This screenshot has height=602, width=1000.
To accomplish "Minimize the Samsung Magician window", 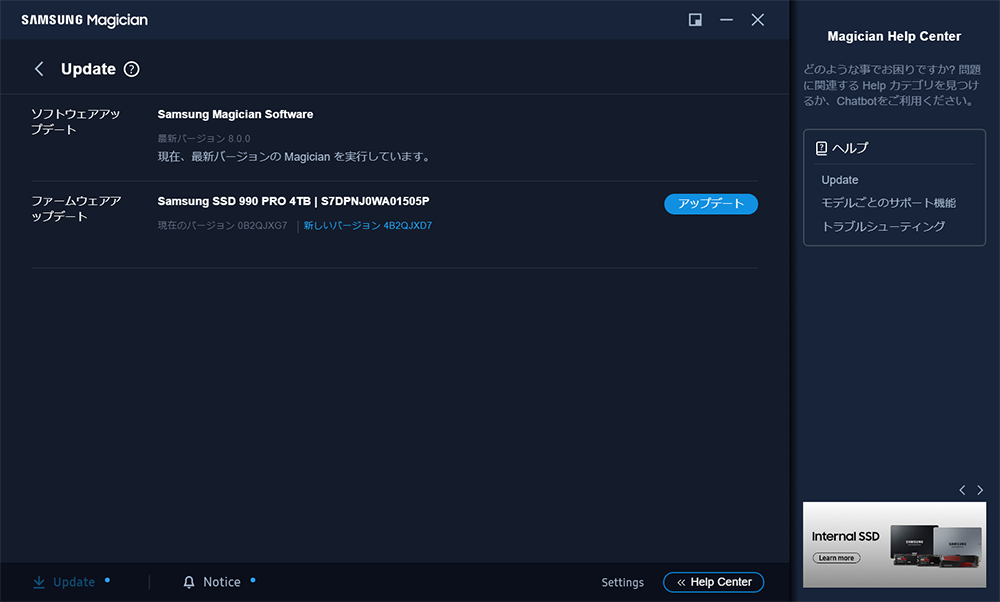I will [x=726, y=20].
